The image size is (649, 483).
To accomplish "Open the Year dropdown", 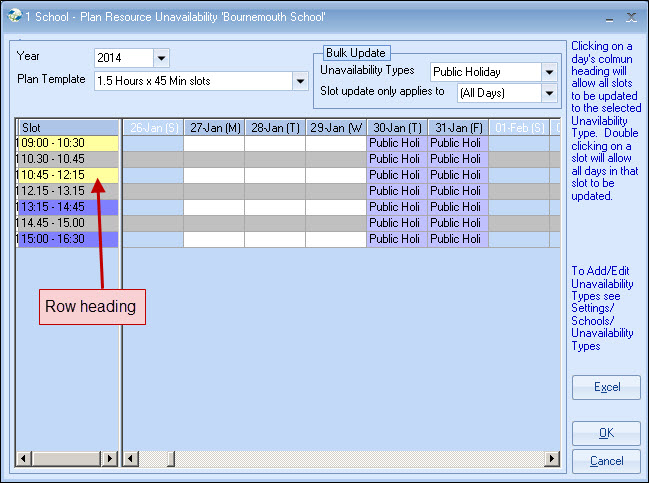I will click(162, 59).
